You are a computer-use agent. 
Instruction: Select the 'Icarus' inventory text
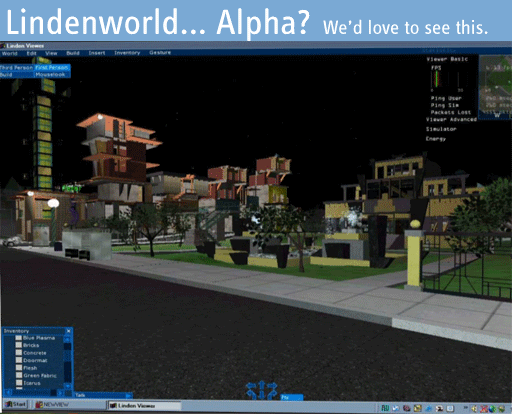tap(32, 383)
